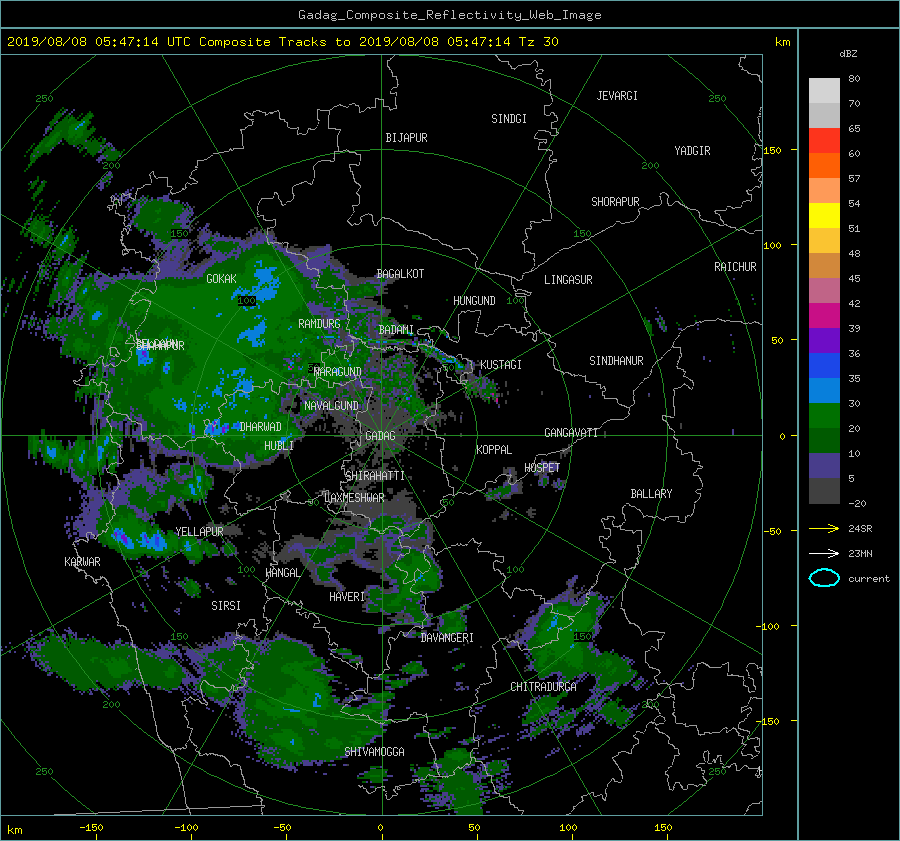Click the dBZ heading above the legend
This screenshot has height=841, width=900.
(x=848, y=53)
